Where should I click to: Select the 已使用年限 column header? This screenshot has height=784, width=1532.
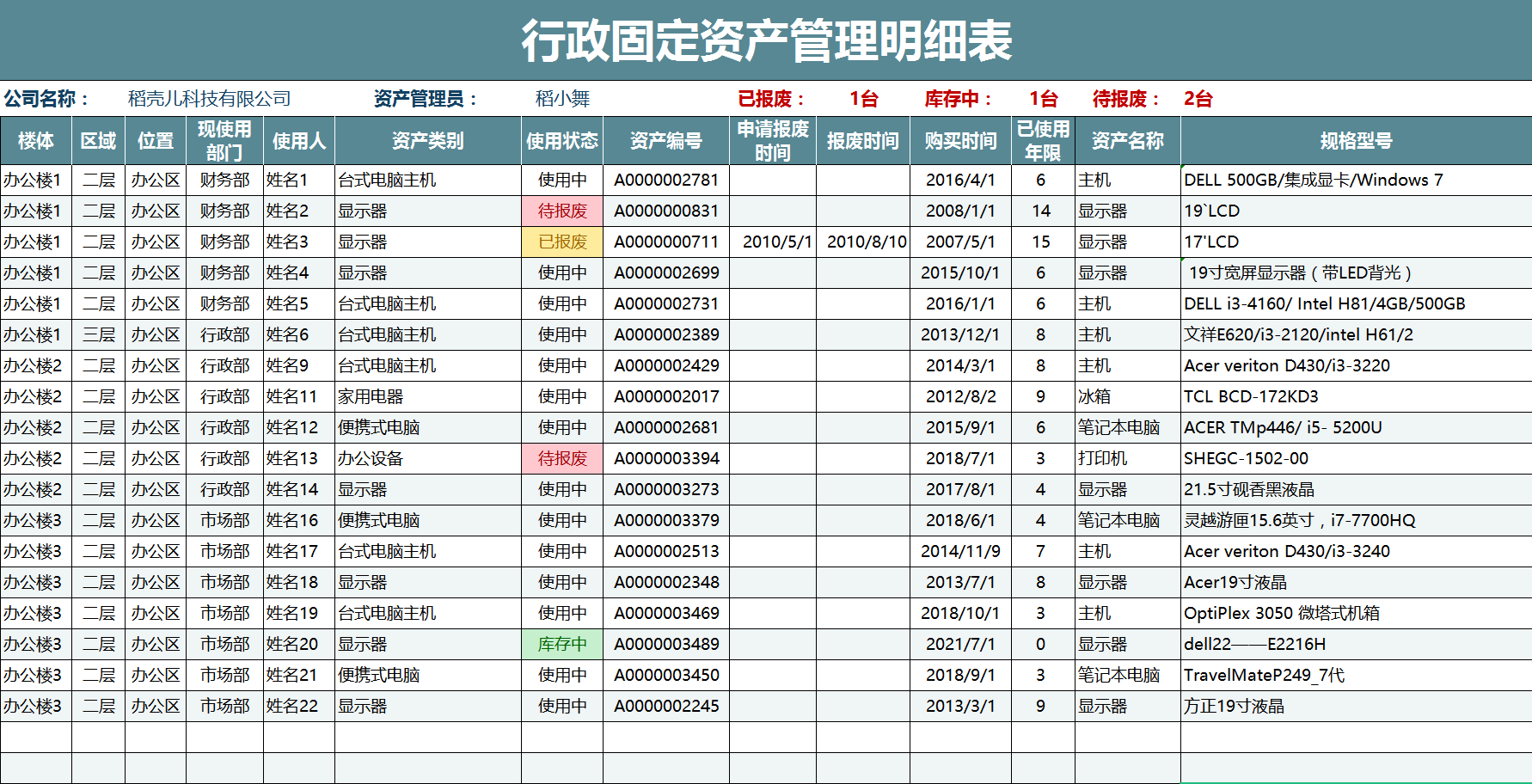tap(1043, 141)
